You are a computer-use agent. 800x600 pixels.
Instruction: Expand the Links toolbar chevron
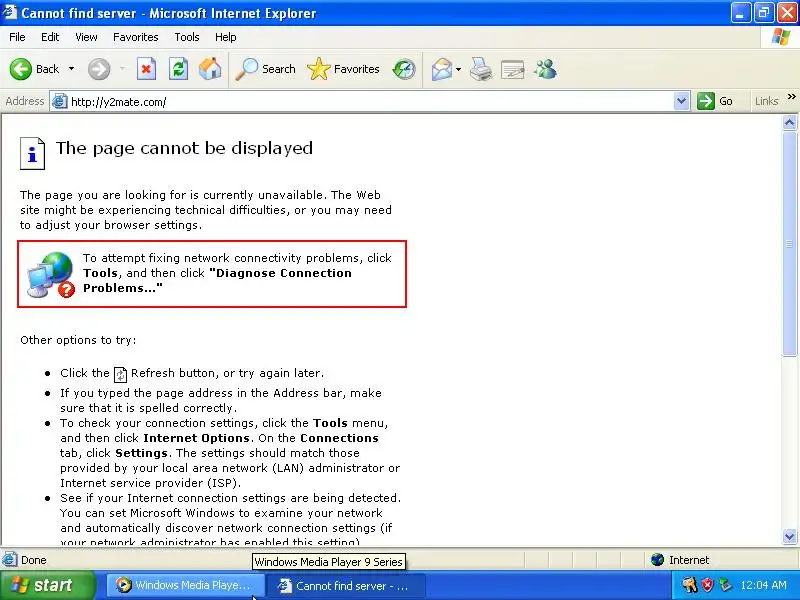pos(791,97)
